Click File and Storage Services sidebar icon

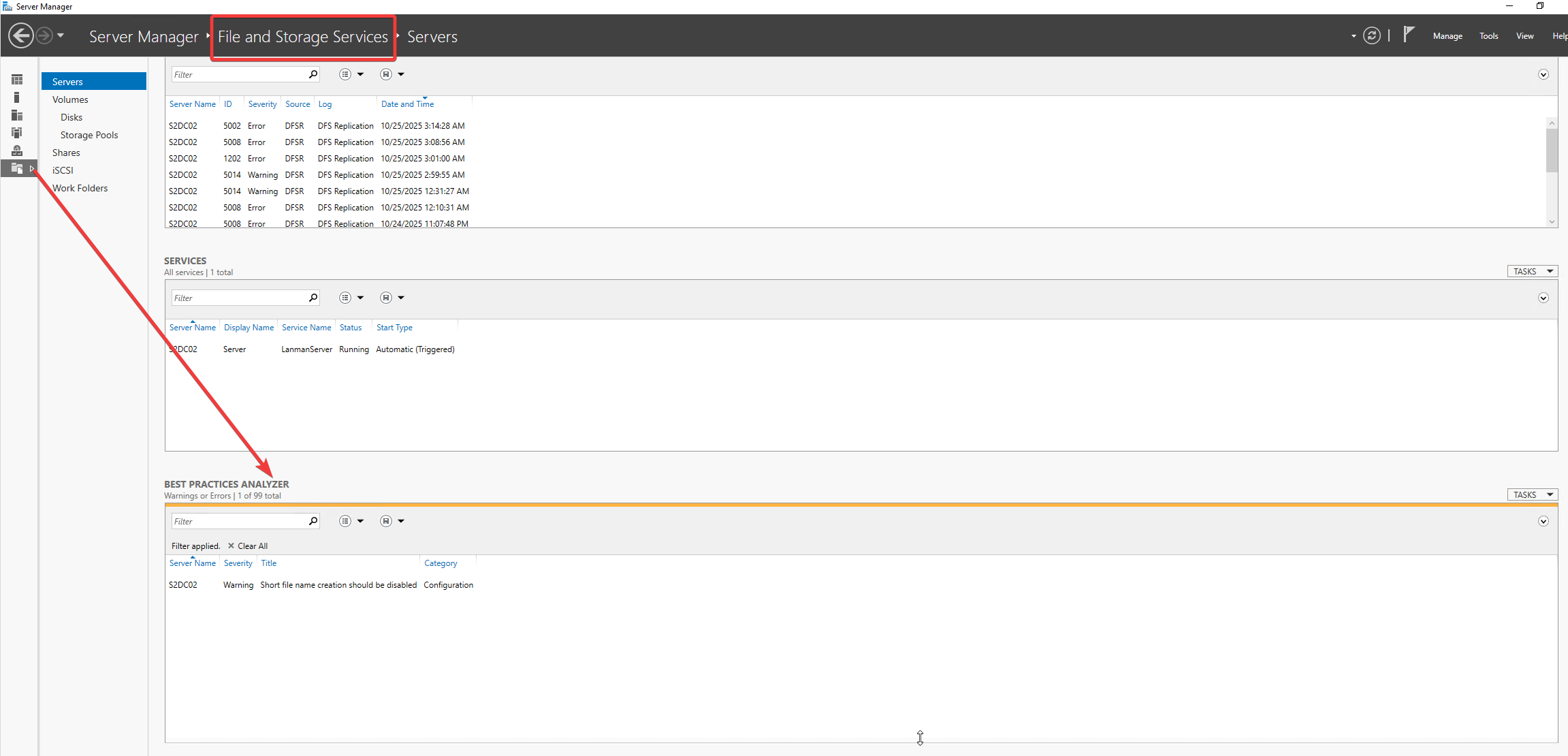(x=17, y=168)
